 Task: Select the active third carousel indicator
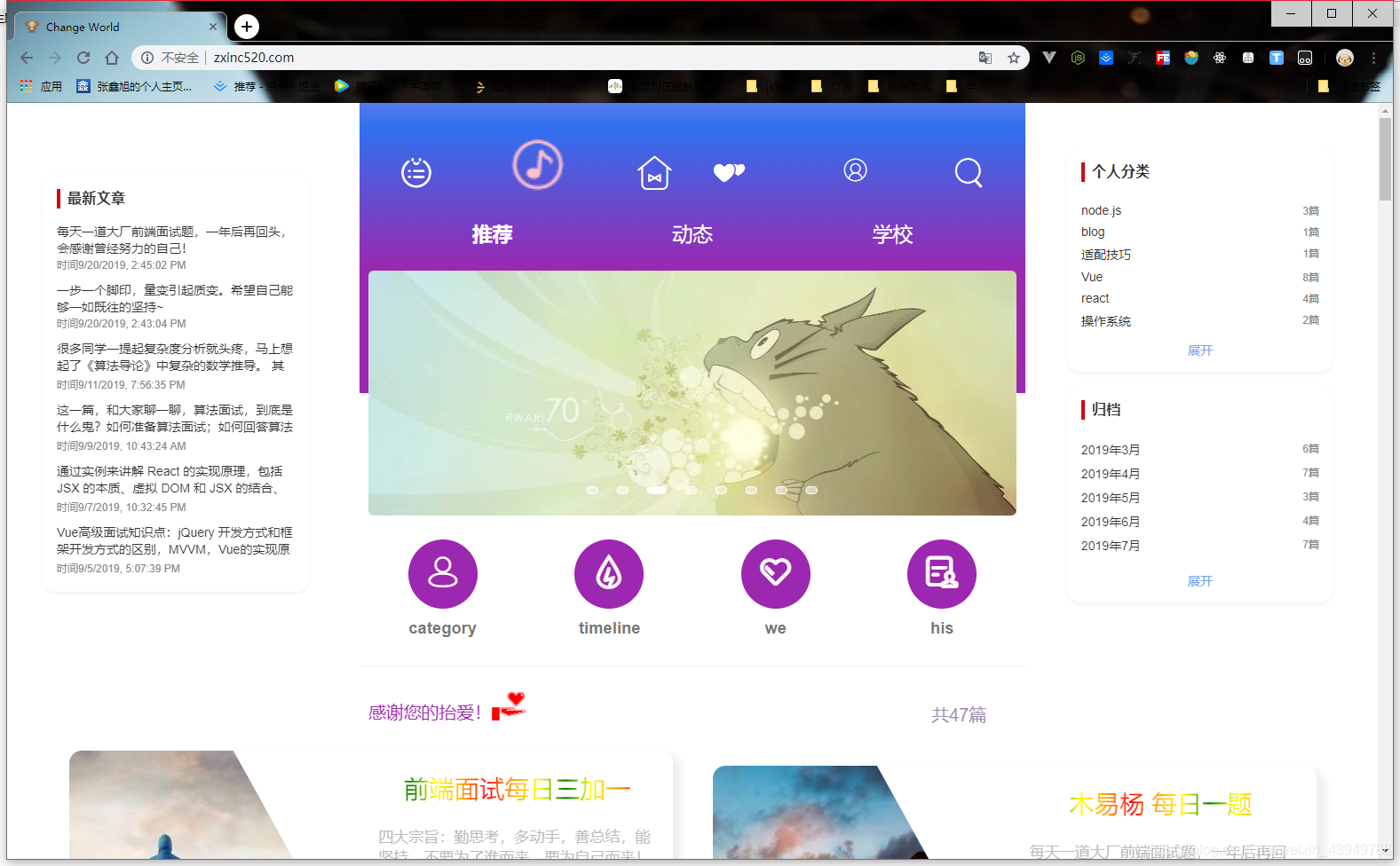656,490
